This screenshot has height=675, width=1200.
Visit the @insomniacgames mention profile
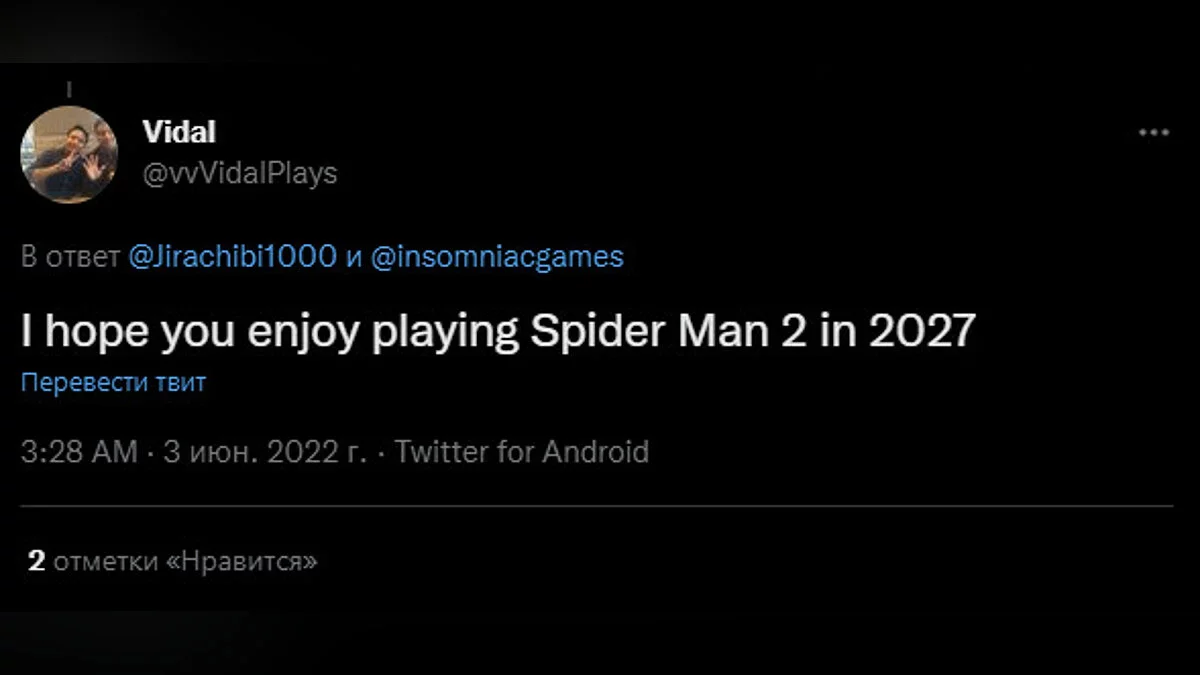(497, 257)
